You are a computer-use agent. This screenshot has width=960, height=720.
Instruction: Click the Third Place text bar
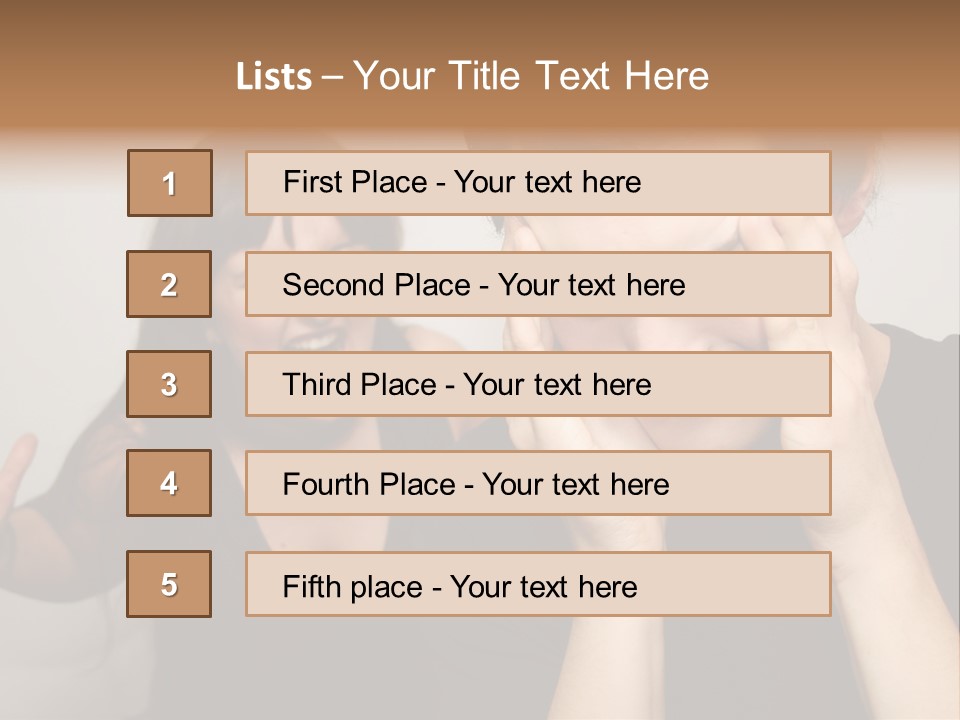(538, 384)
